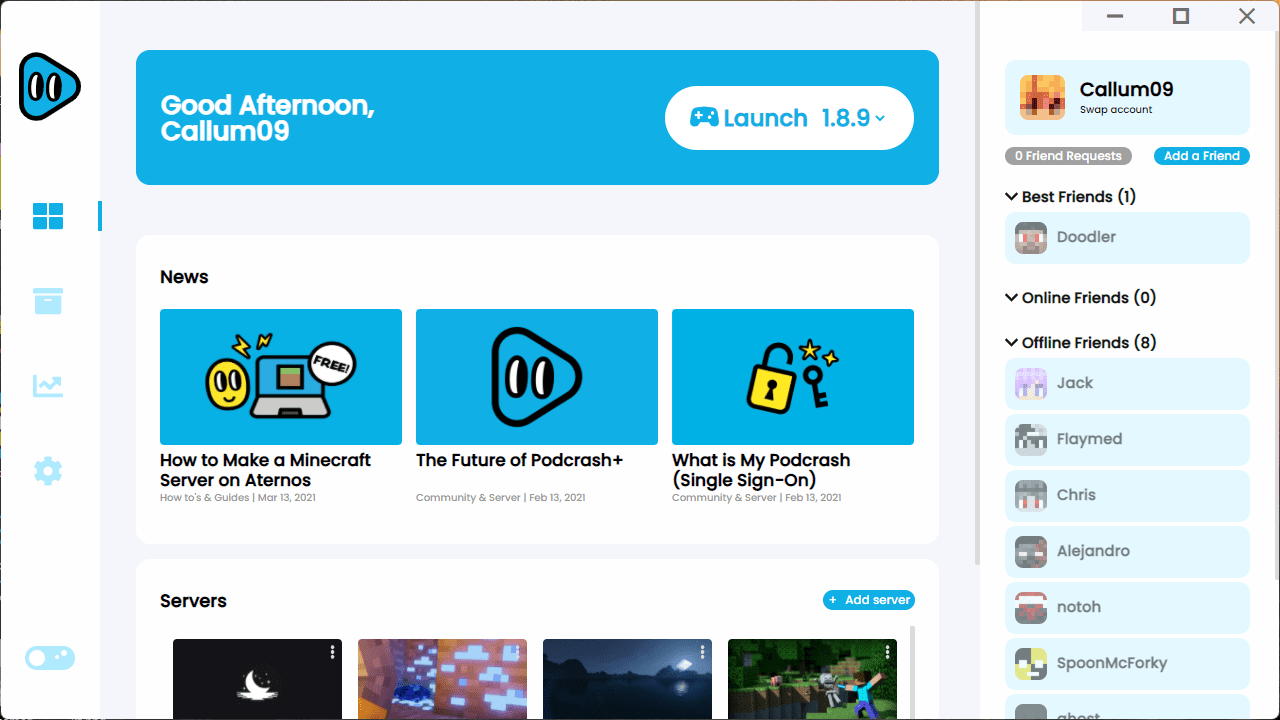Close the launcher window

coord(1247,16)
